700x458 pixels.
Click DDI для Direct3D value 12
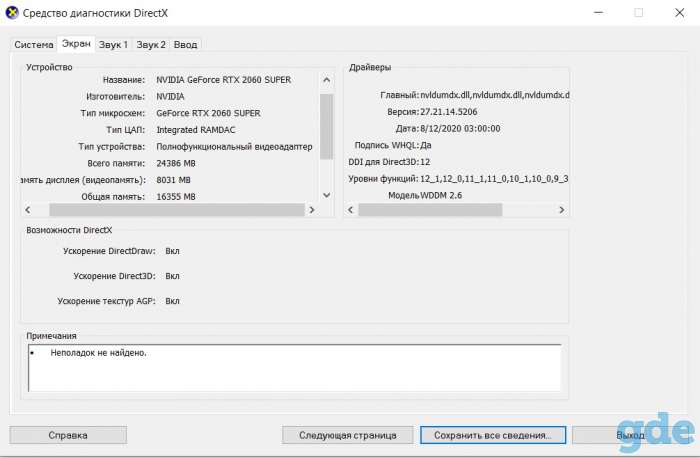tap(425, 162)
